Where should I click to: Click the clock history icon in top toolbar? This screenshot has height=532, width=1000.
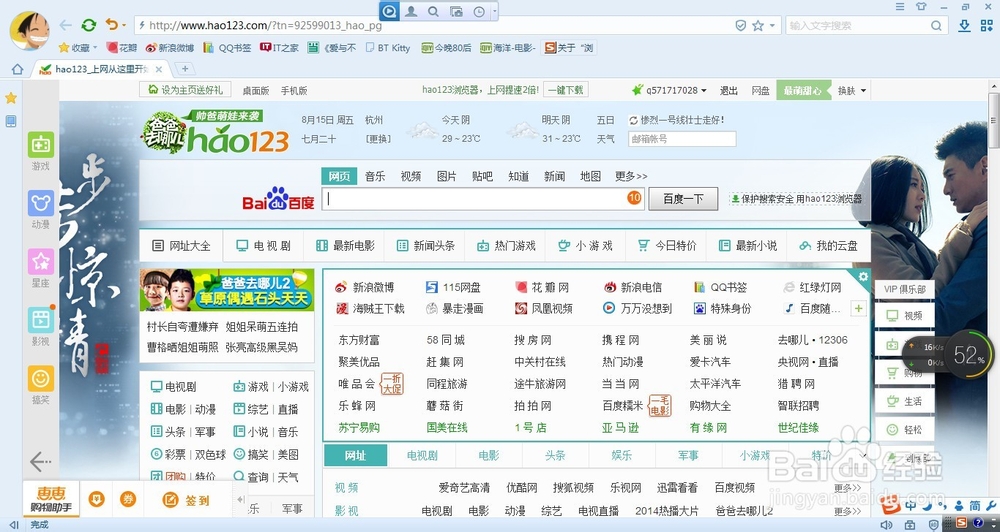coord(479,11)
